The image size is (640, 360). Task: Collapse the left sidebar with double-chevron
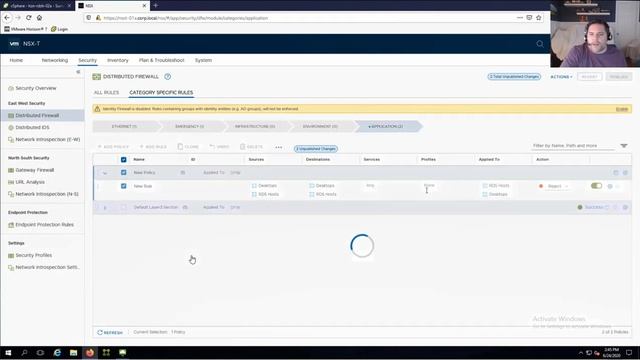[78, 72]
